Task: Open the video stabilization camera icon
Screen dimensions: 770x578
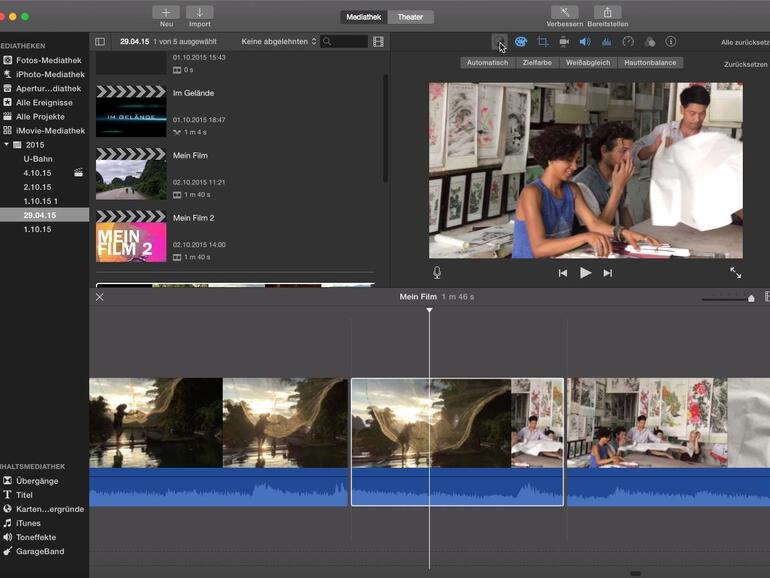Action: coord(564,42)
